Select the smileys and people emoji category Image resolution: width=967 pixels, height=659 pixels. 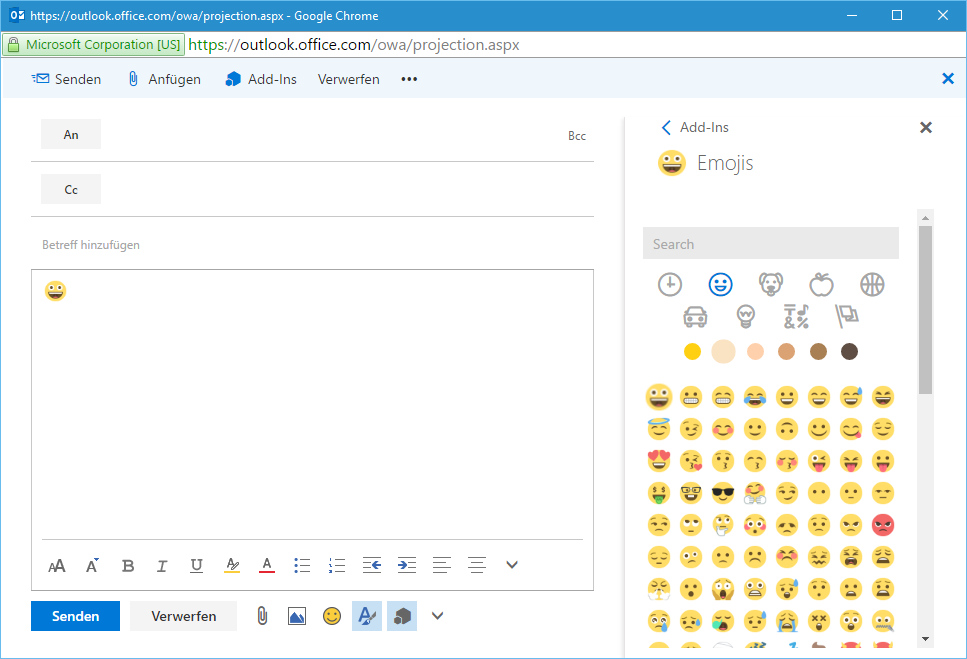tap(720, 284)
